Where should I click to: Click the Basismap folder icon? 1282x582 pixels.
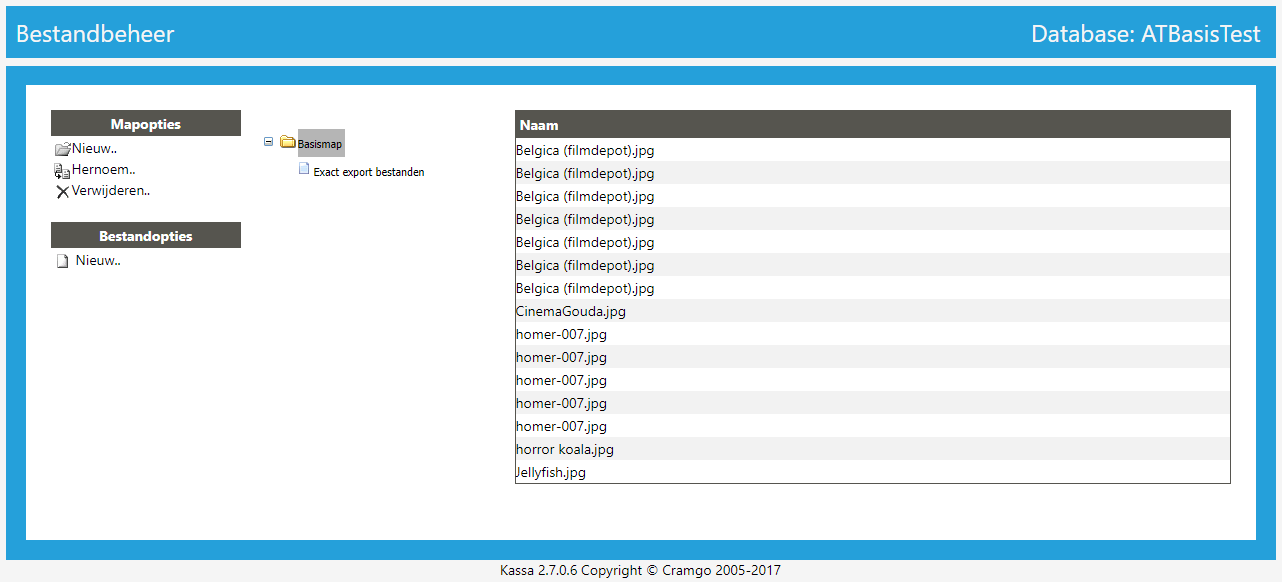pyautogui.click(x=288, y=143)
